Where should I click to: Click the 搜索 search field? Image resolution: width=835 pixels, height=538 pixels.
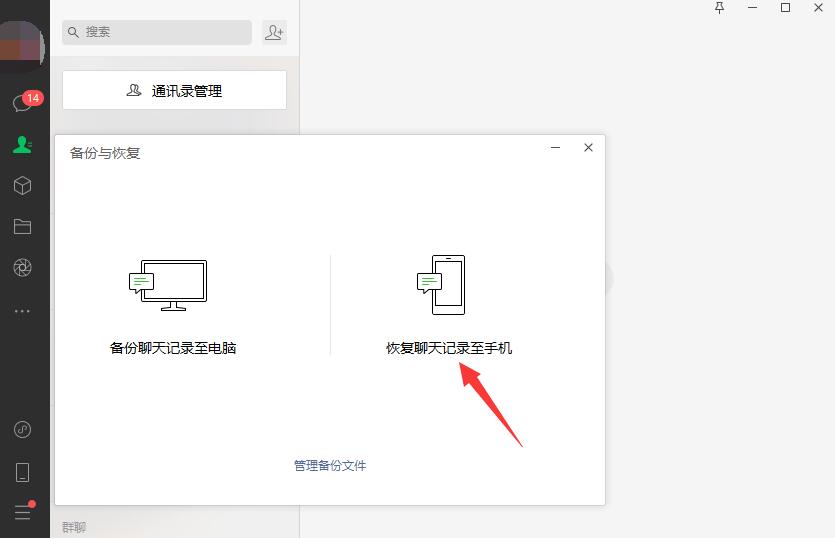[x=157, y=32]
